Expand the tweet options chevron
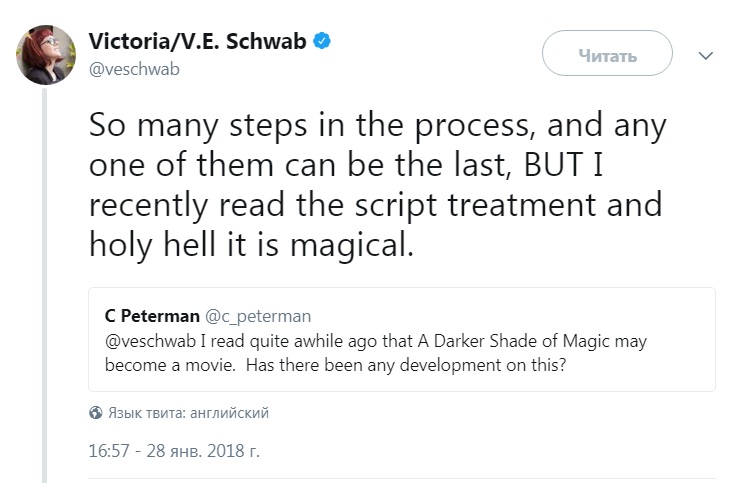 tap(706, 56)
